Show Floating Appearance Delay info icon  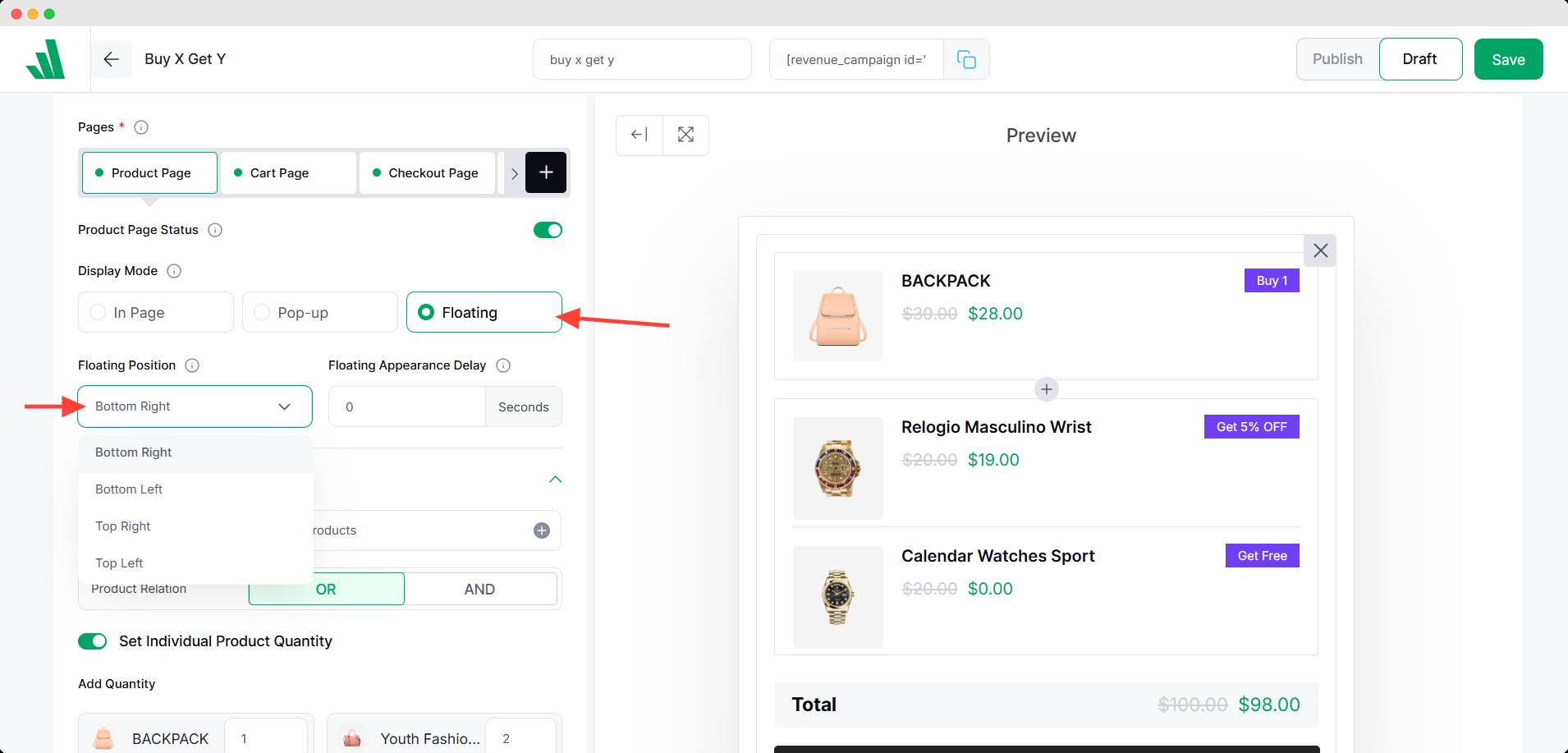[x=504, y=365]
